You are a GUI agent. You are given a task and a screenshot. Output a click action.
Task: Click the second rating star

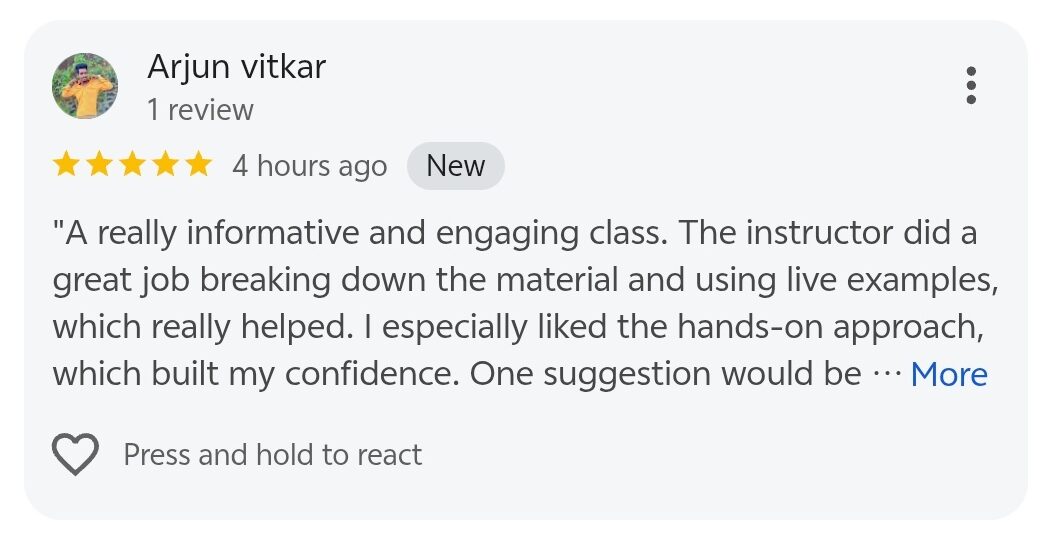(99, 165)
